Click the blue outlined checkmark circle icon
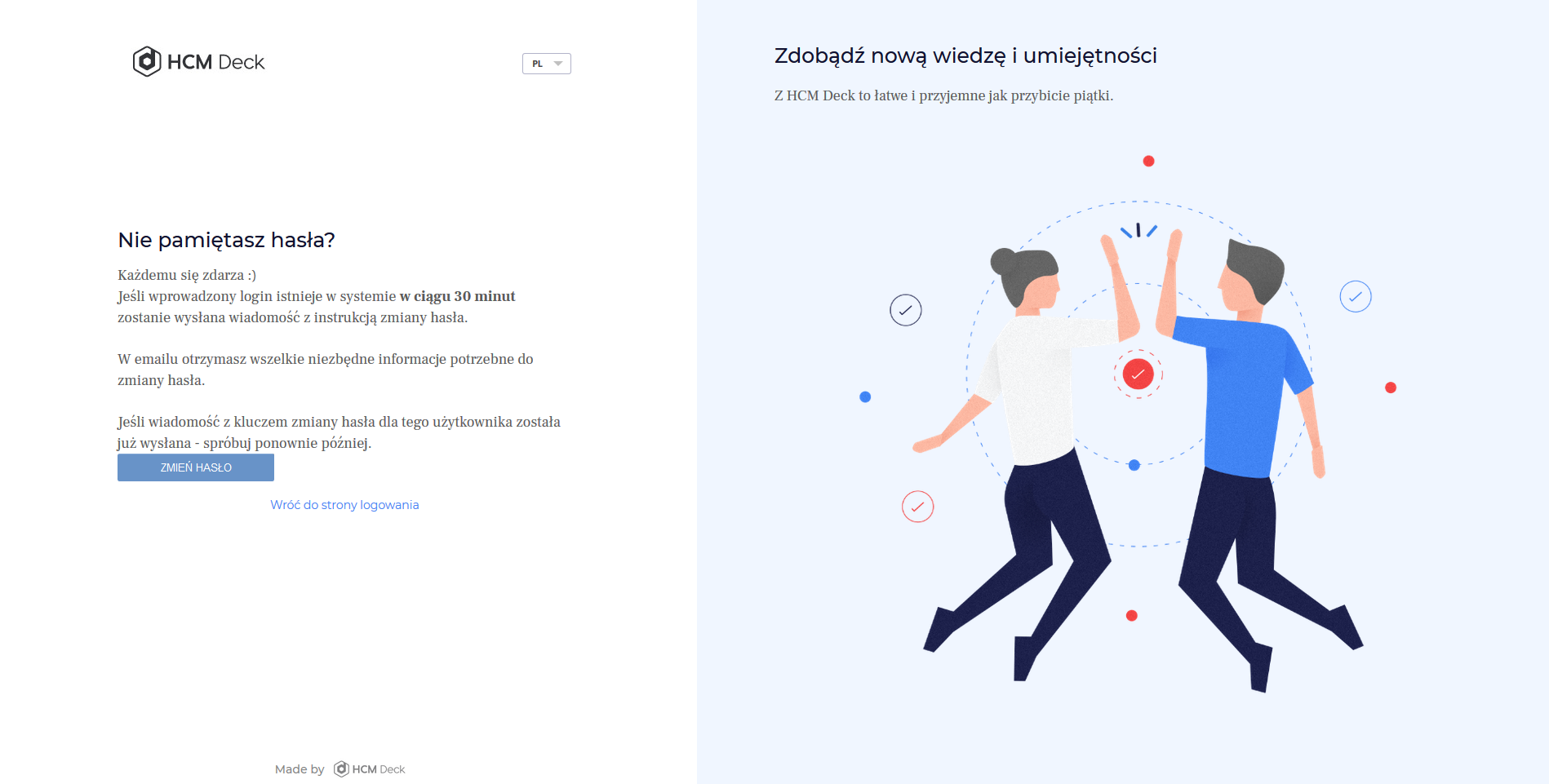Image resolution: width=1549 pixels, height=784 pixels. point(1355,296)
